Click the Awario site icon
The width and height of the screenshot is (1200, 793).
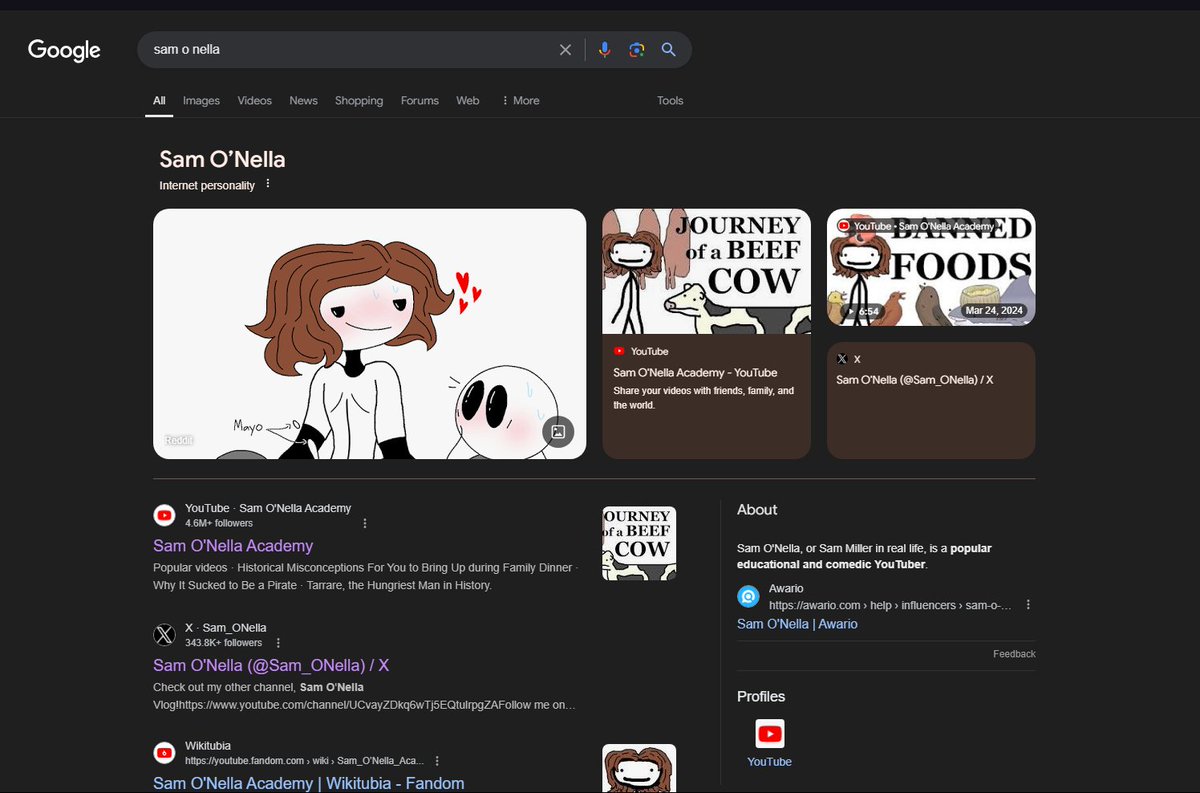748,597
